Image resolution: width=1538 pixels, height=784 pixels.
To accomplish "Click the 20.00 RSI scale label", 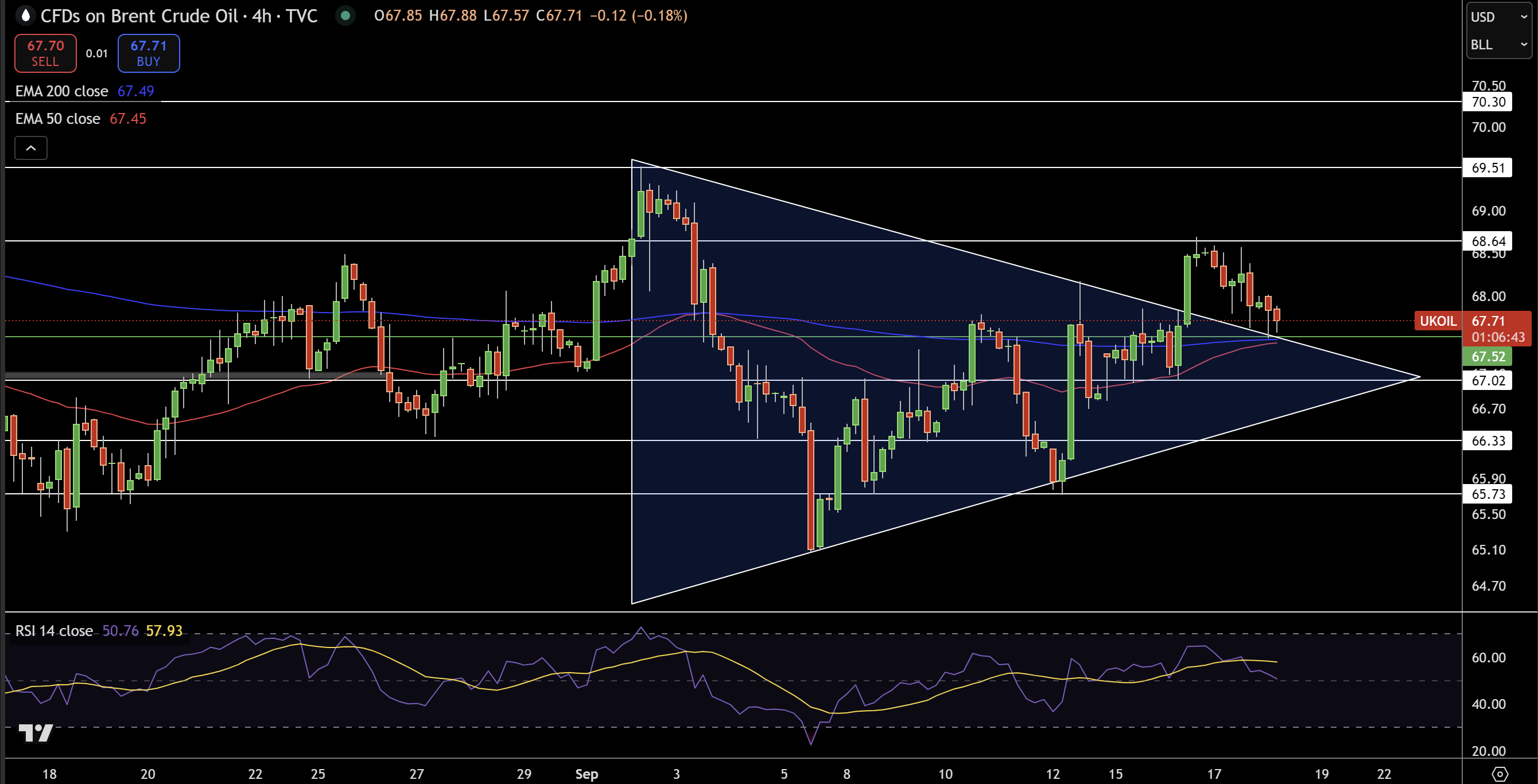I will click(1488, 751).
